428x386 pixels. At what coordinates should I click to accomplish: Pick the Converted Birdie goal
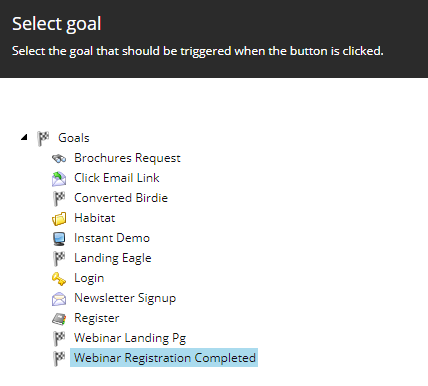pyautogui.click(x=121, y=198)
